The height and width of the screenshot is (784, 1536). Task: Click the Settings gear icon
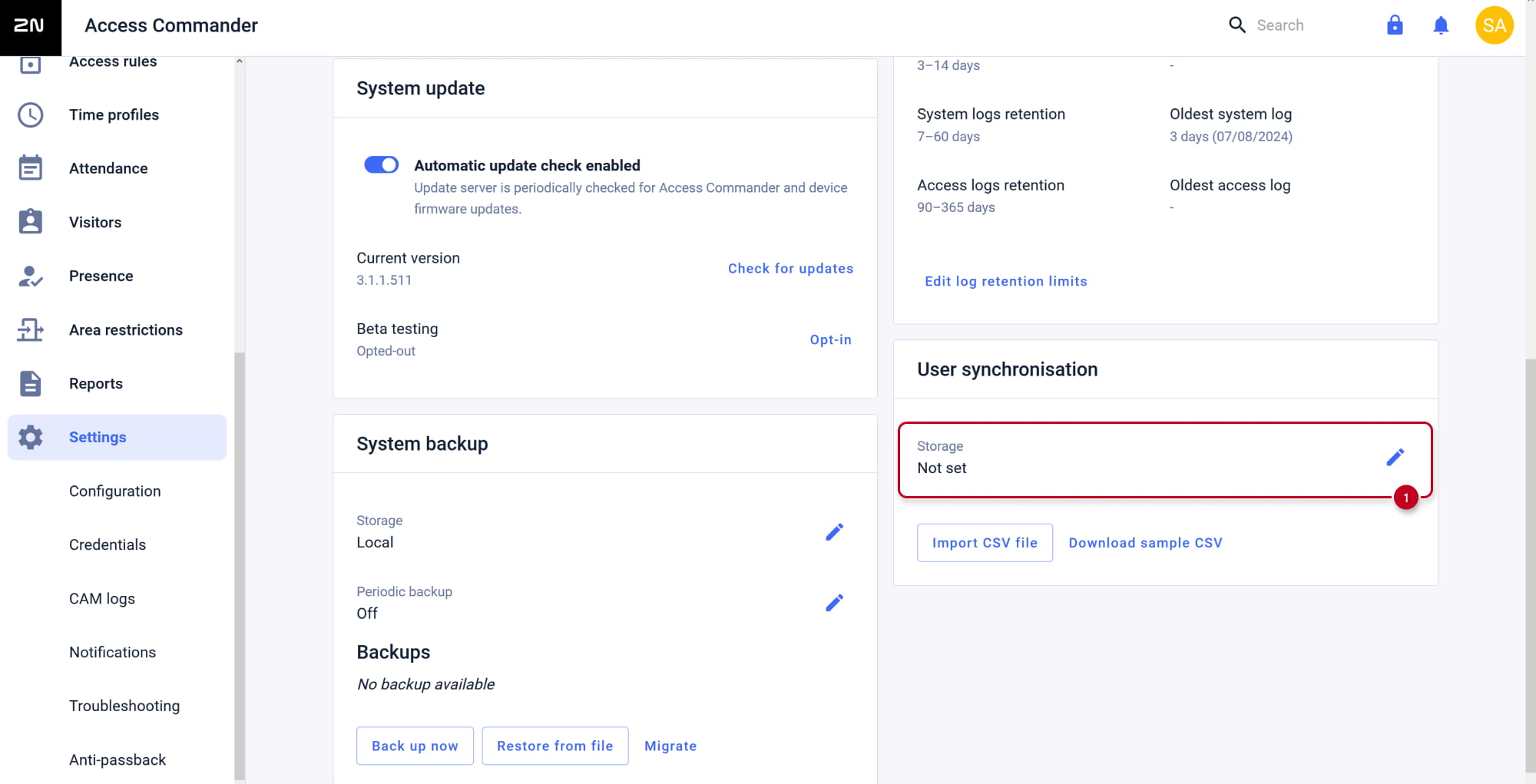30,437
